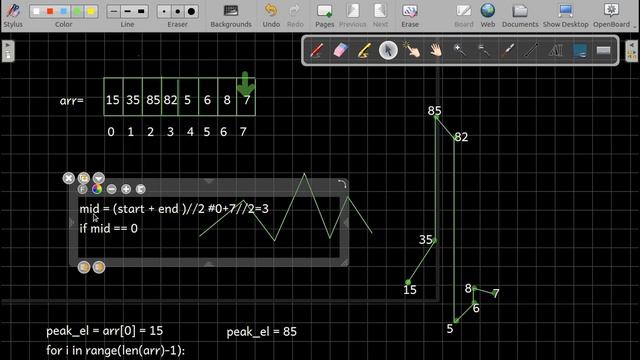Image resolution: width=640 pixels, height=360 pixels.
Task: Click inside text line 'if mid == 0'
Action: 109,229
